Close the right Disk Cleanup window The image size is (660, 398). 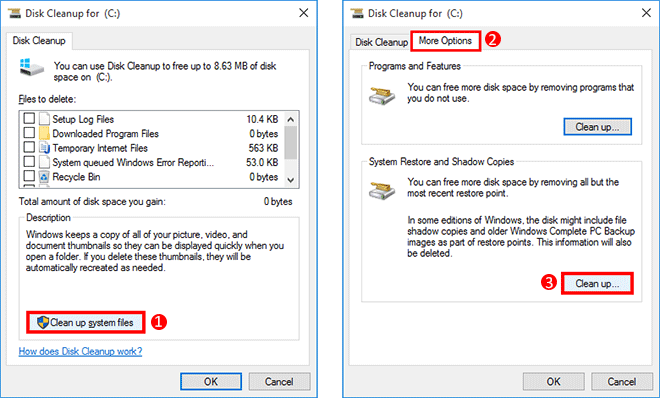tap(646, 13)
